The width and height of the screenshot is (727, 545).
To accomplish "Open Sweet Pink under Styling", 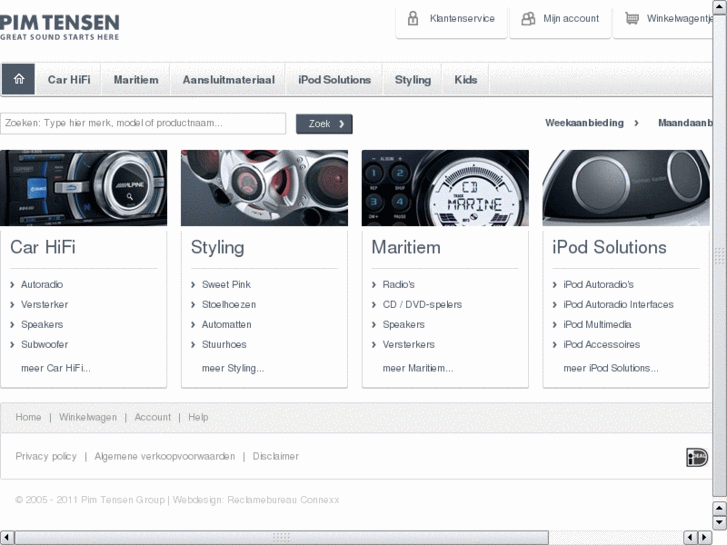I will click(x=226, y=284).
